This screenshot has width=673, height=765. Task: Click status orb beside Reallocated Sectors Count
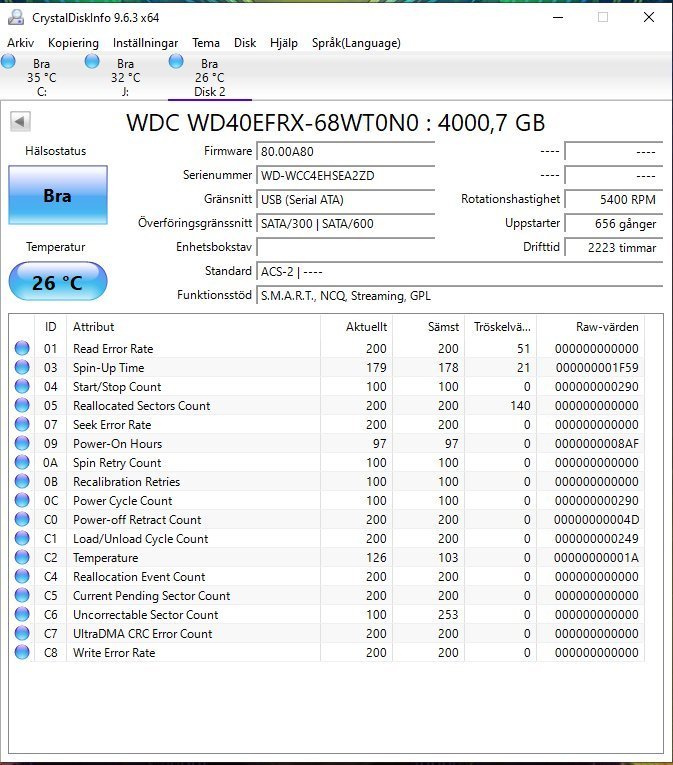tap(22, 406)
